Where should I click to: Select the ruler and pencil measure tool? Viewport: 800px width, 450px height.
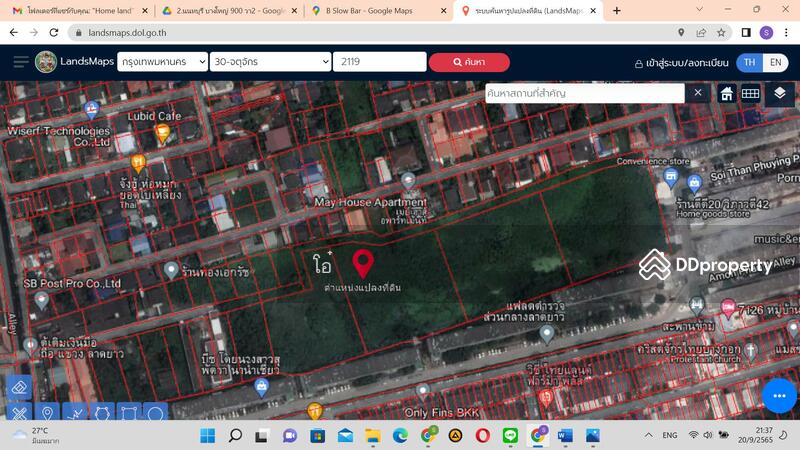click(x=19, y=412)
